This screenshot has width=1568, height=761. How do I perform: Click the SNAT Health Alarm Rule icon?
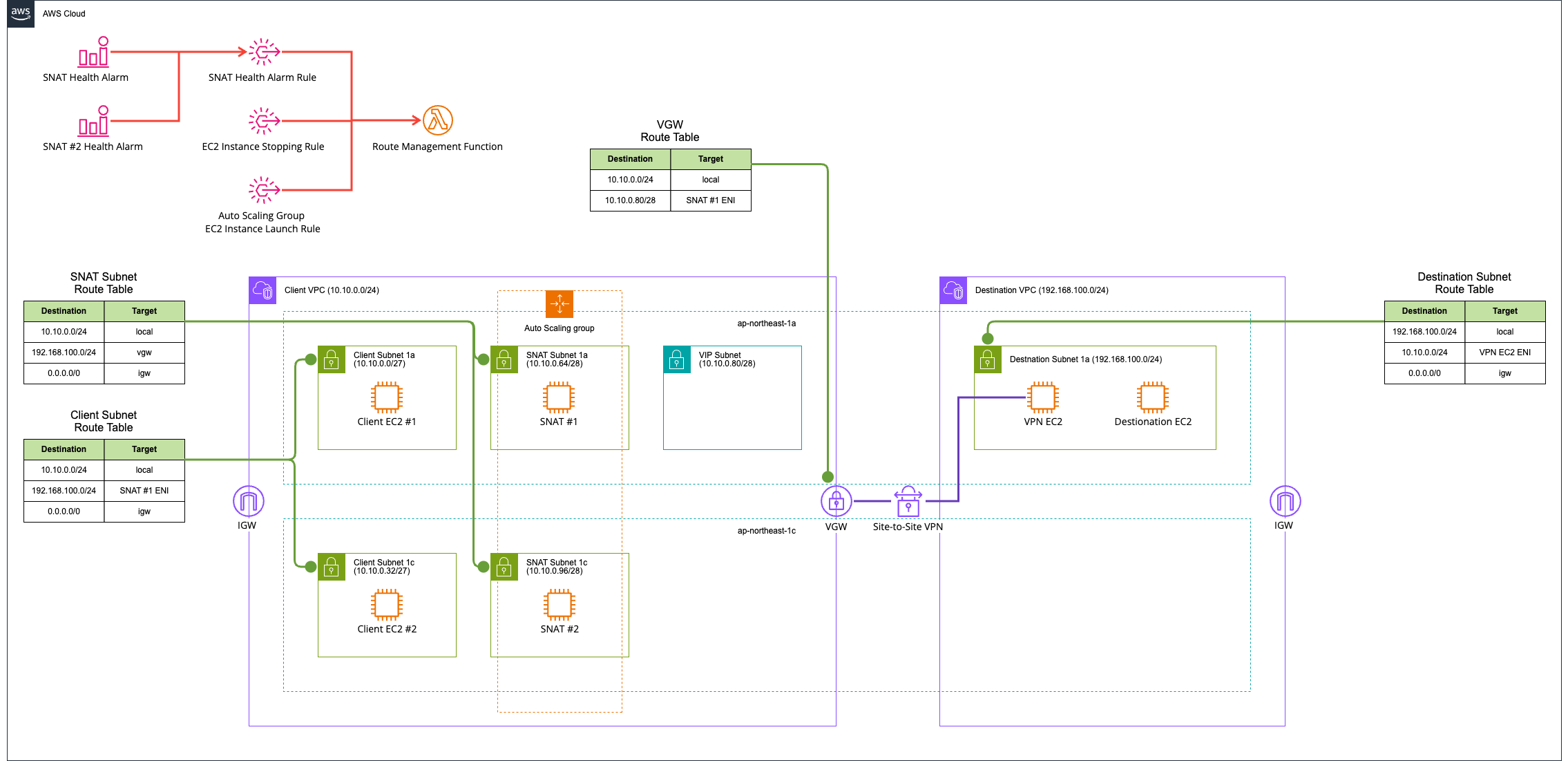point(265,52)
